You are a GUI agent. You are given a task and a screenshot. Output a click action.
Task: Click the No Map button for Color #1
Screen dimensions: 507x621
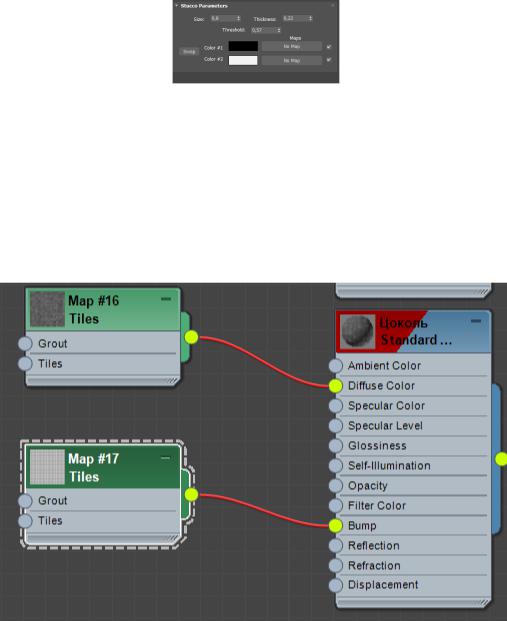point(292,47)
